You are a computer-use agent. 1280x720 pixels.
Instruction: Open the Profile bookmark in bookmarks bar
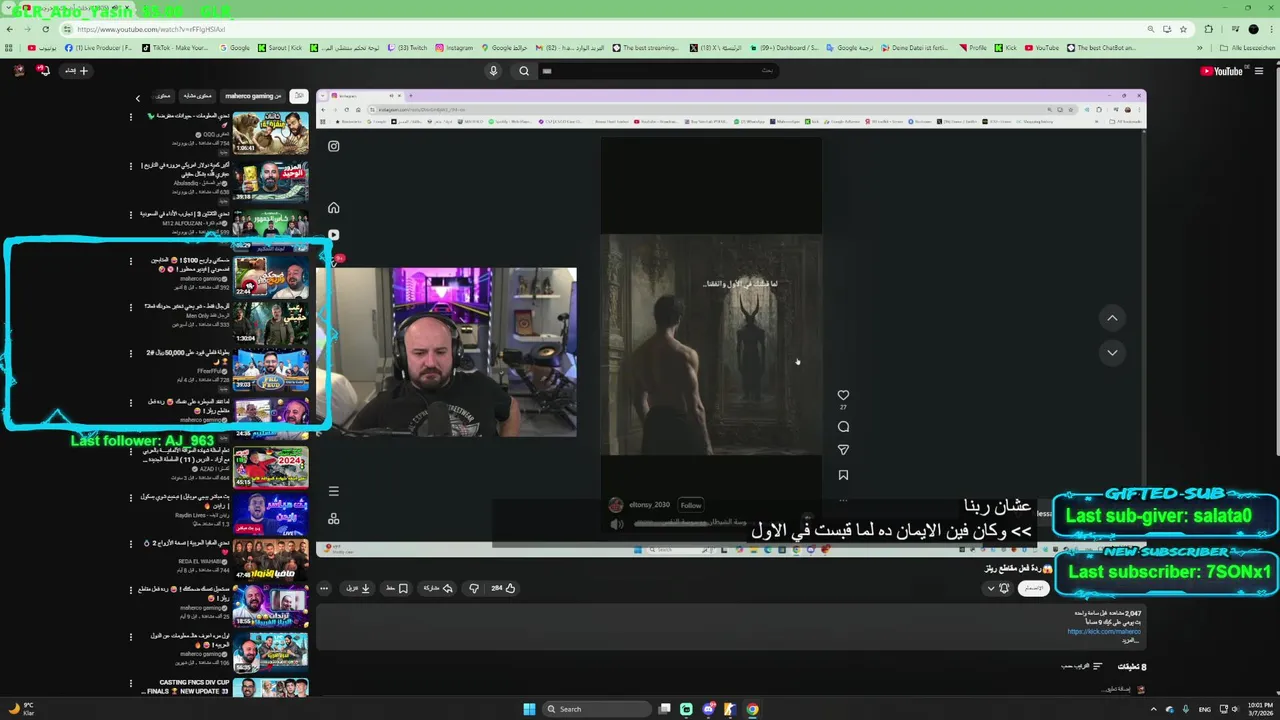(x=973, y=48)
